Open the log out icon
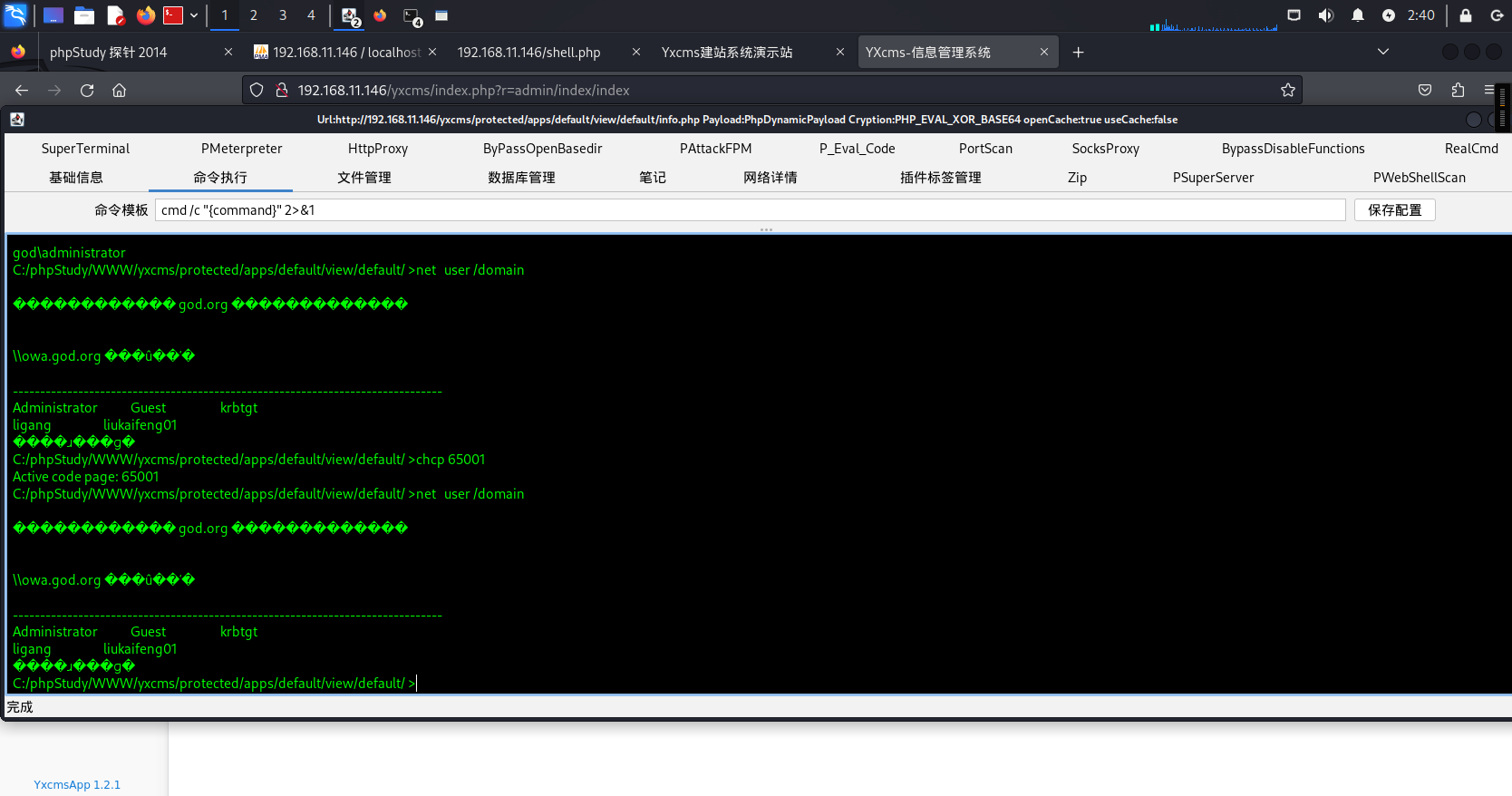Viewport: 1512px width, 796px height. 1497,15
